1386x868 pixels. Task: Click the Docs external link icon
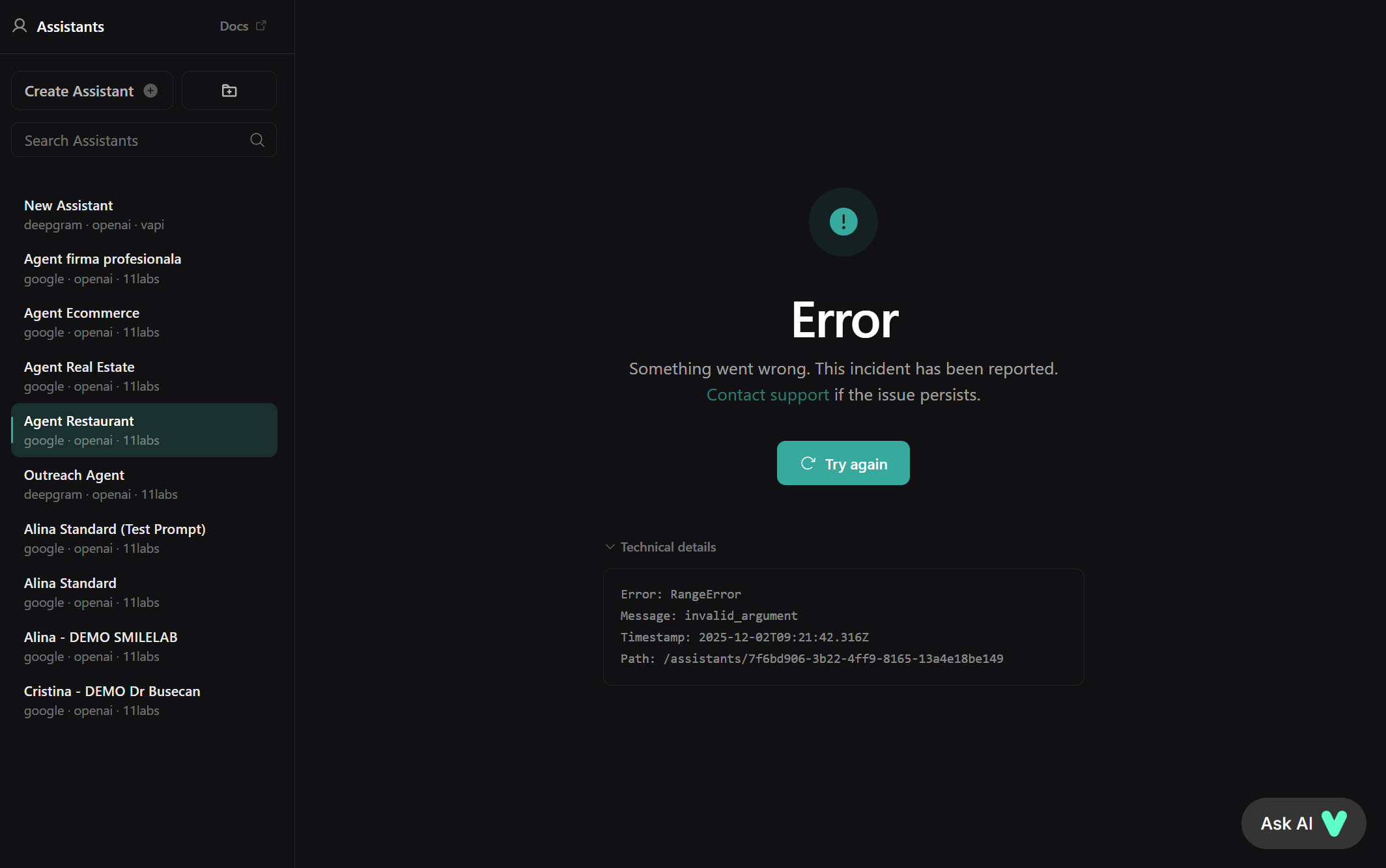(261, 25)
